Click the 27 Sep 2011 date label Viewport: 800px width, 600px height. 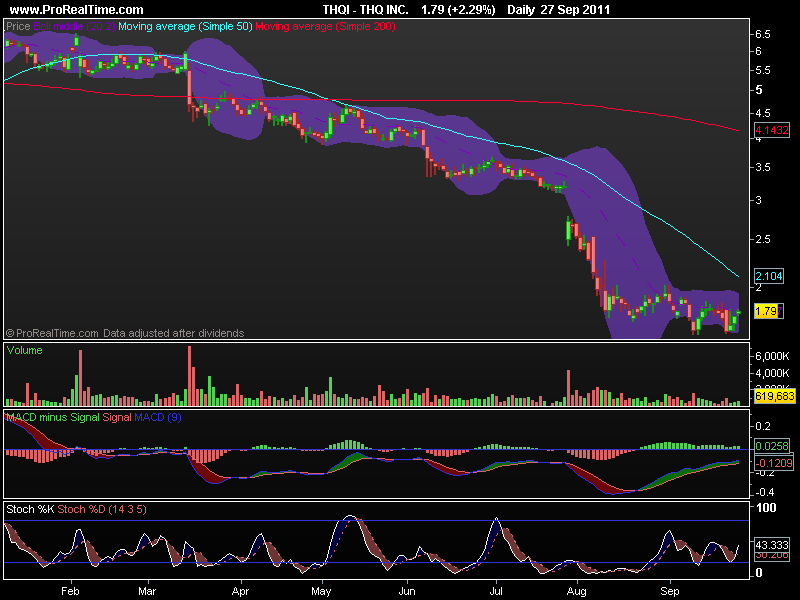[575, 10]
